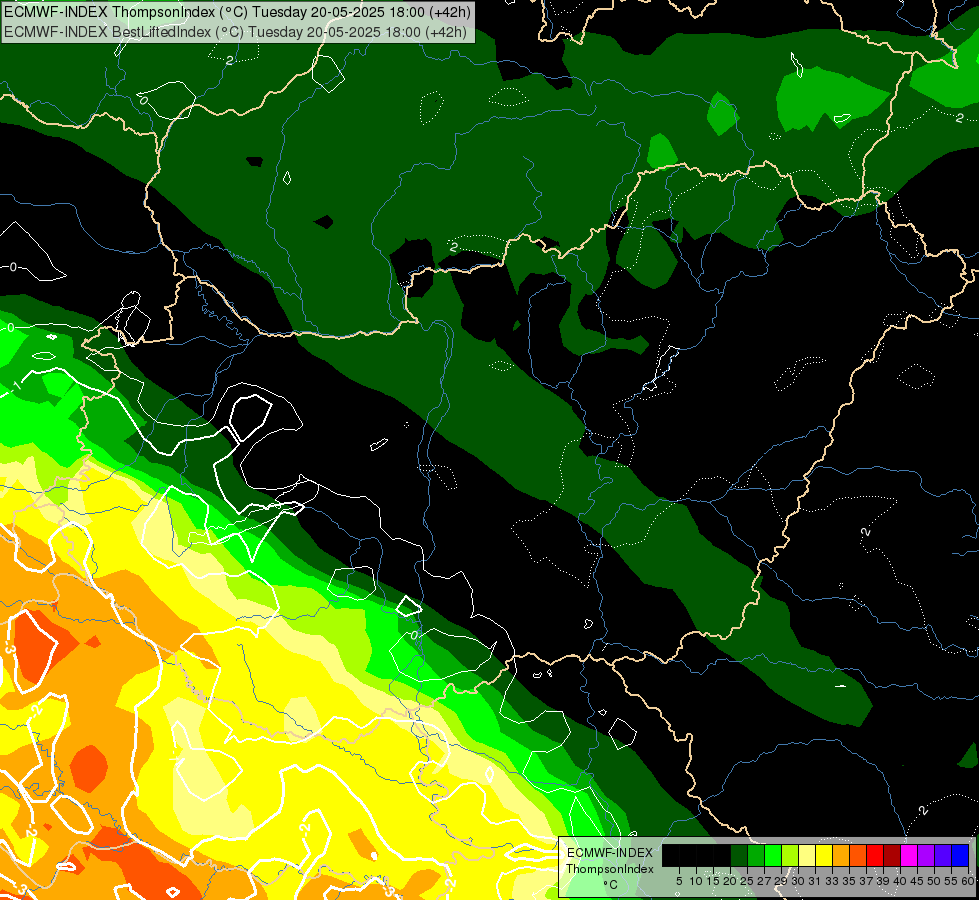Click the dark green 20-25 legend swatch
Viewport: 979px width, 900px height.
(x=739, y=856)
